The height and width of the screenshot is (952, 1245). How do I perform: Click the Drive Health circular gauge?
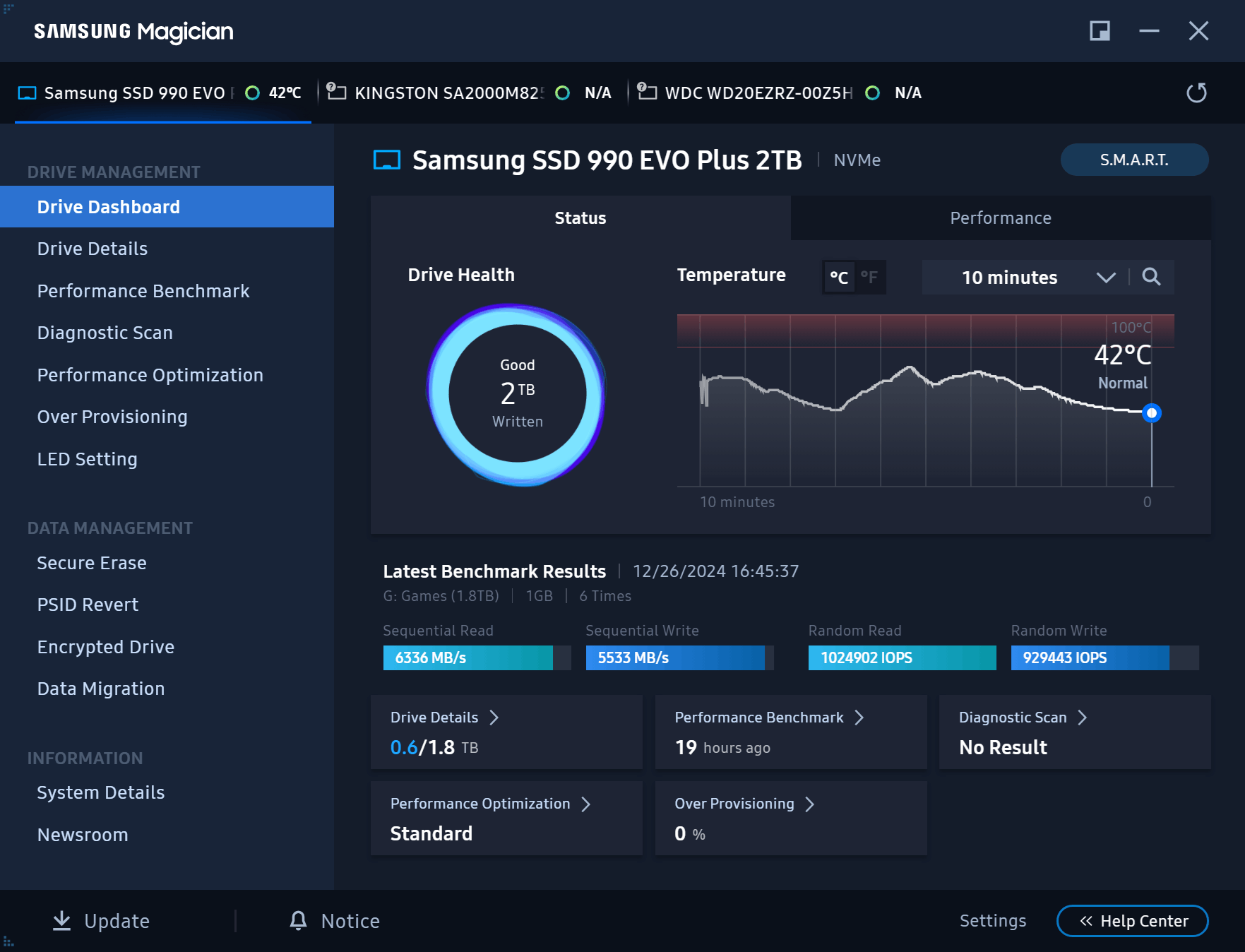517,394
